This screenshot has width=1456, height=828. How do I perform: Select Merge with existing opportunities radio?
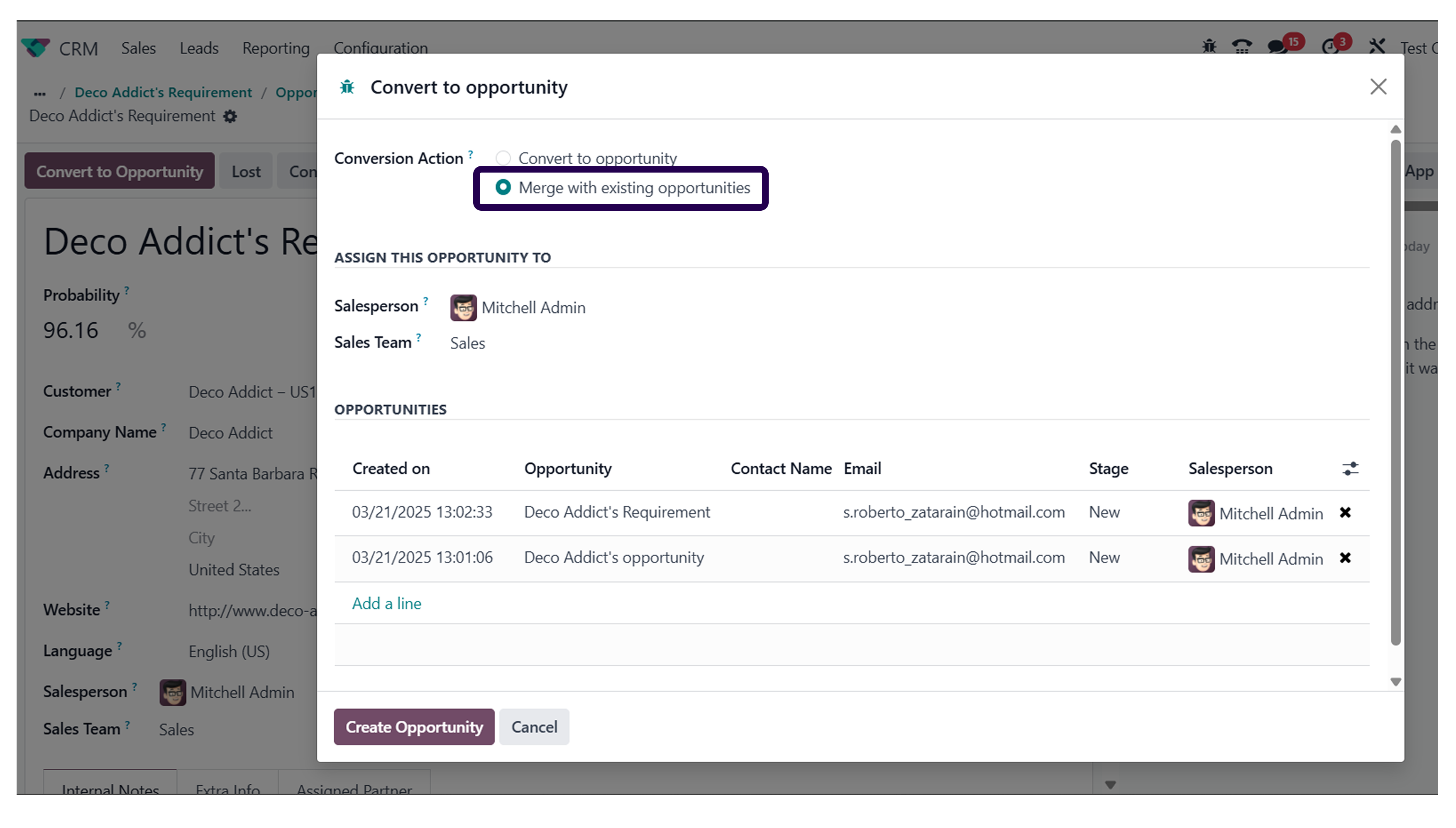click(503, 188)
